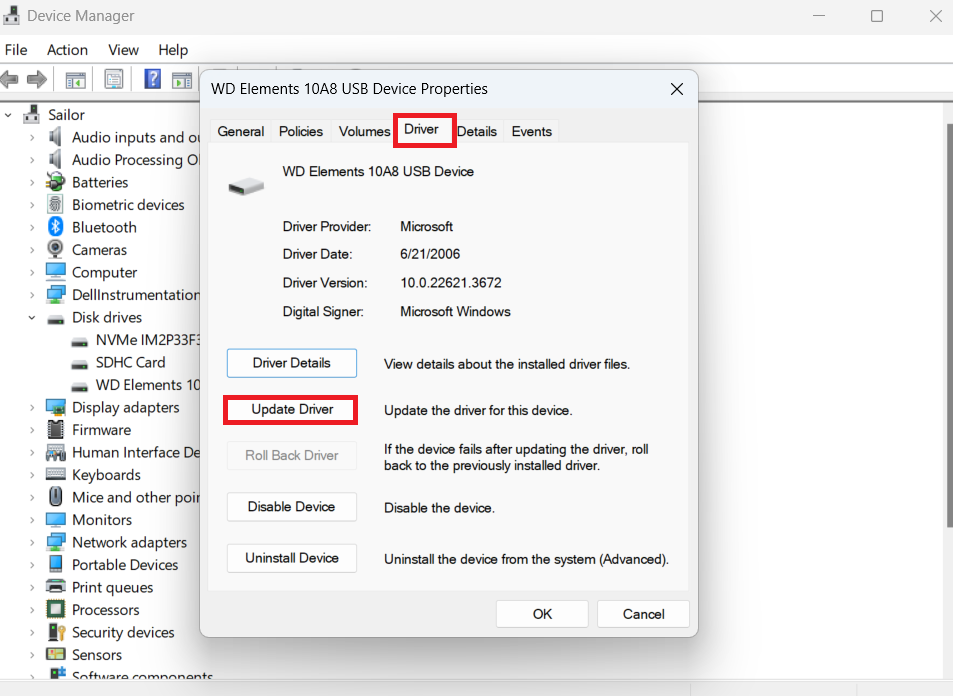Confirm the dialog with OK

click(542, 614)
